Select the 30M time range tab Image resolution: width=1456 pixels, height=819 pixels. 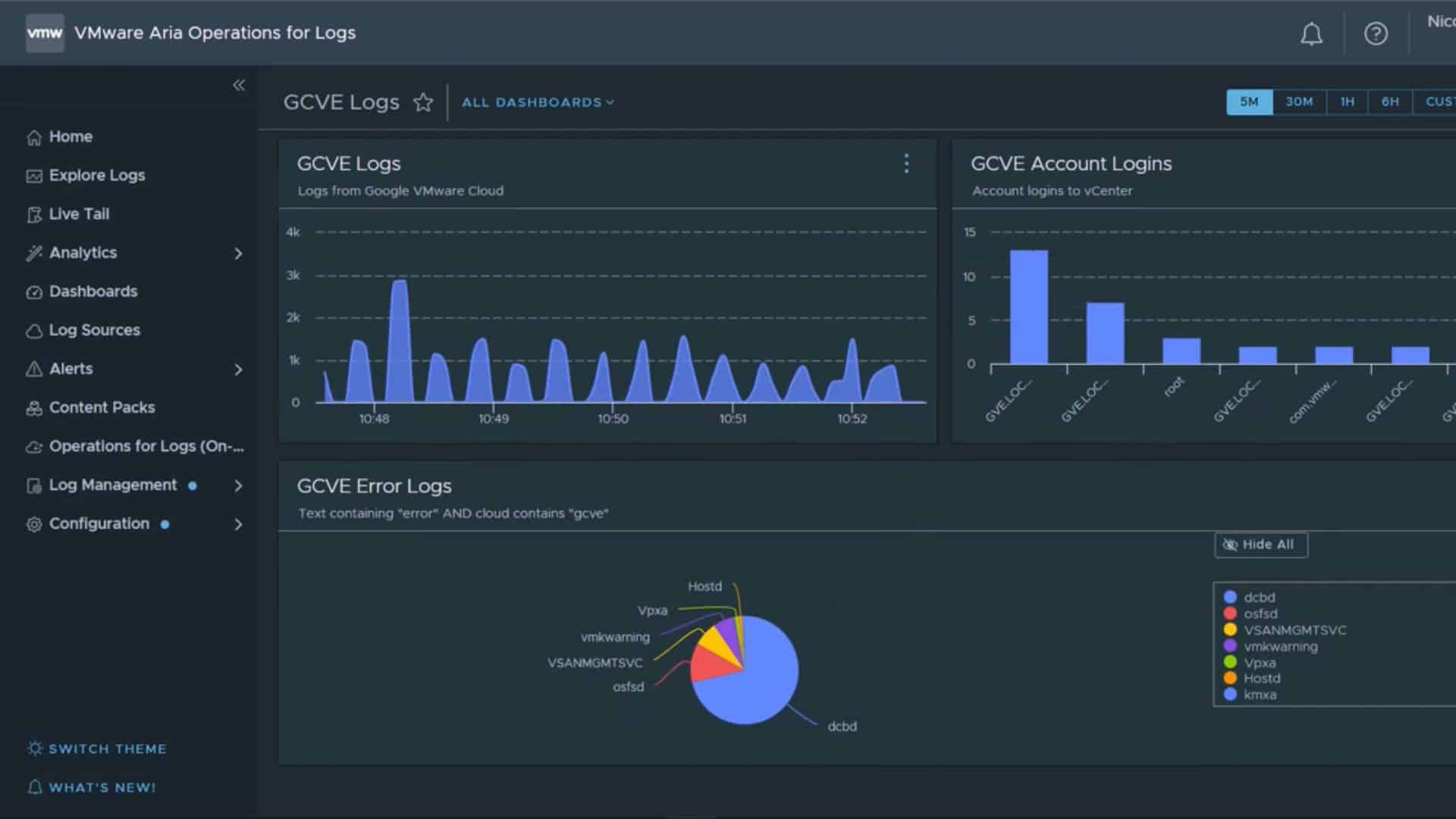click(1298, 102)
